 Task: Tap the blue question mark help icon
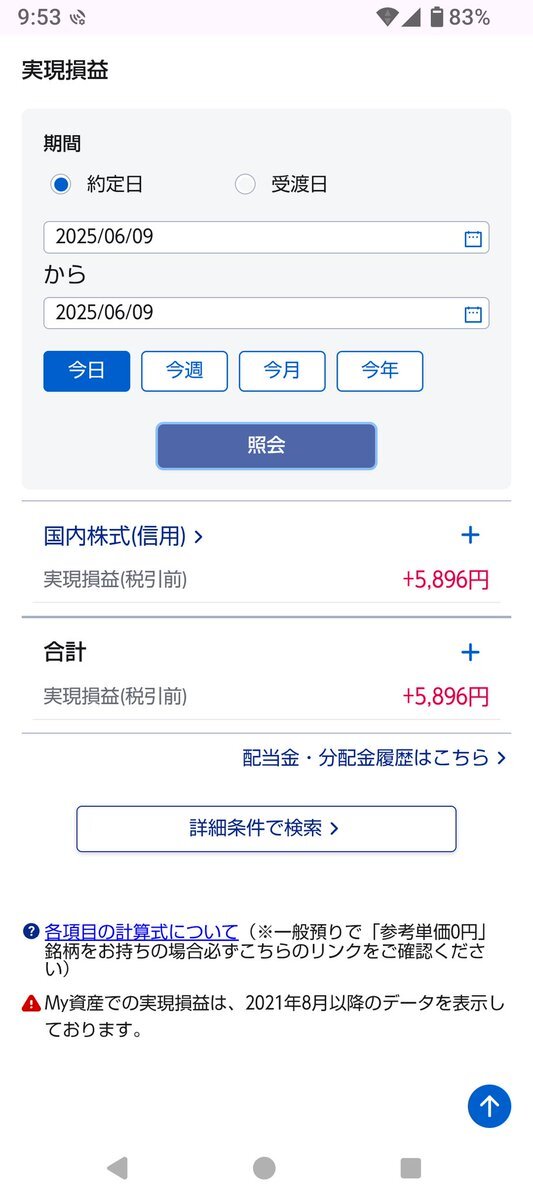point(31,932)
